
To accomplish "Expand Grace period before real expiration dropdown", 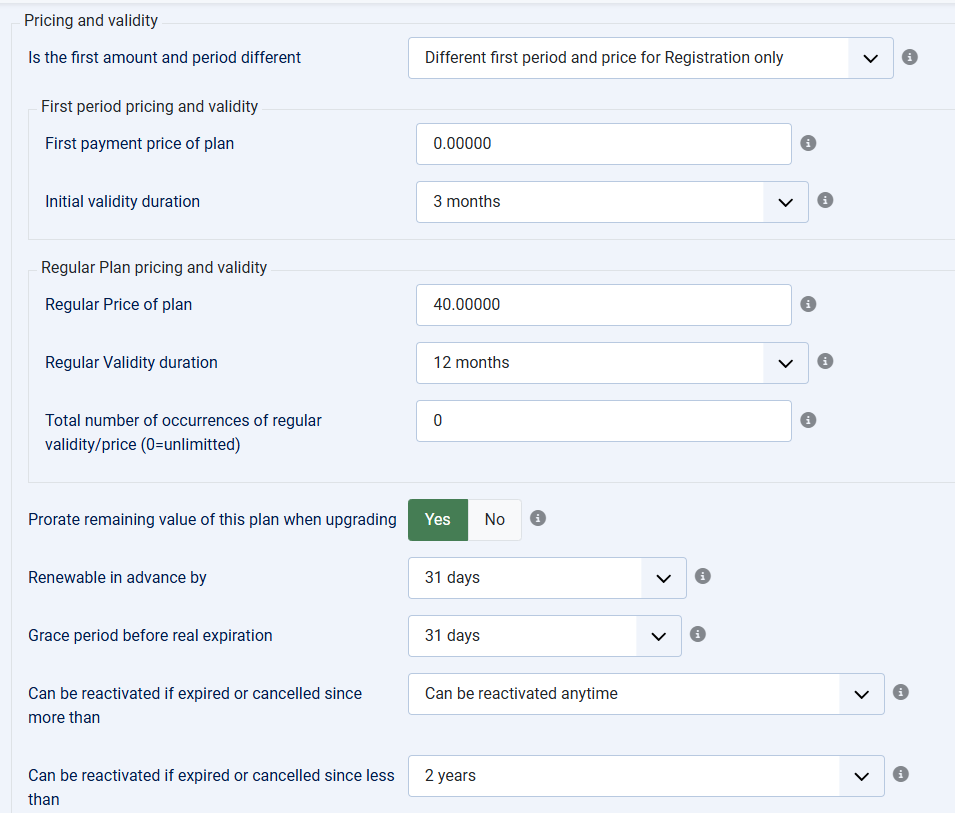I will [544, 636].
